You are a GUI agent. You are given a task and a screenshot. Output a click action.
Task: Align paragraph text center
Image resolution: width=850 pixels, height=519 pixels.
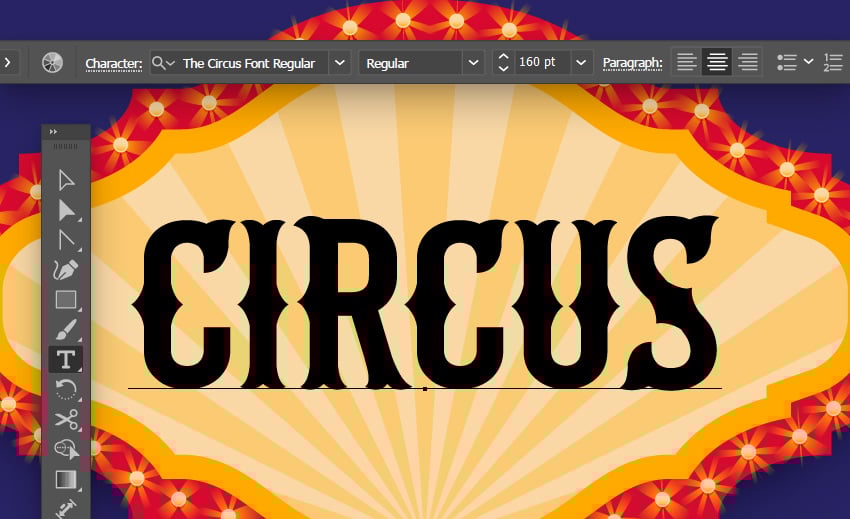click(x=717, y=62)
